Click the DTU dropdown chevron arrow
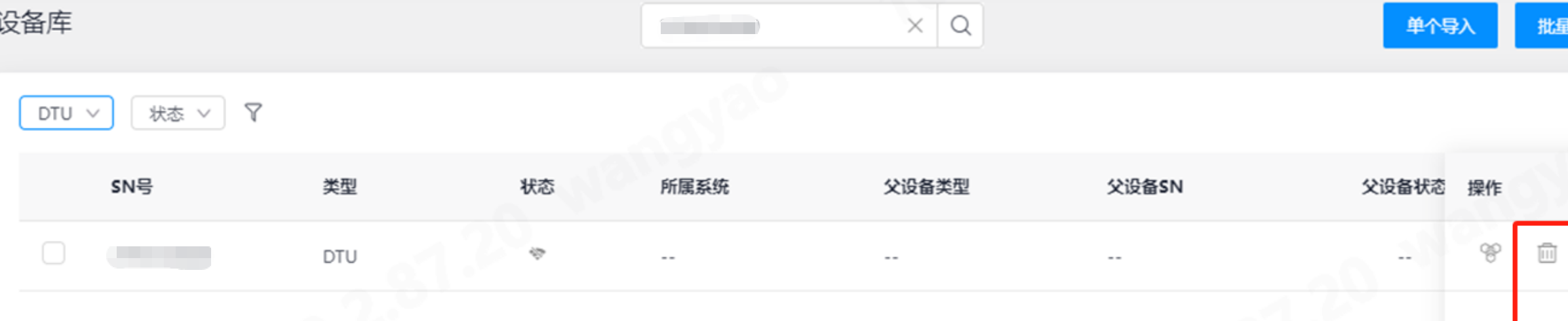 coord(93,113)
